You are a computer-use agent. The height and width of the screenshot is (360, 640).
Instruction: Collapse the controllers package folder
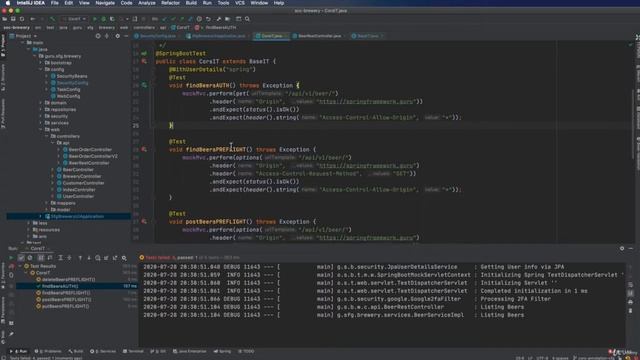pyautogui.click(x=47, y=136)
